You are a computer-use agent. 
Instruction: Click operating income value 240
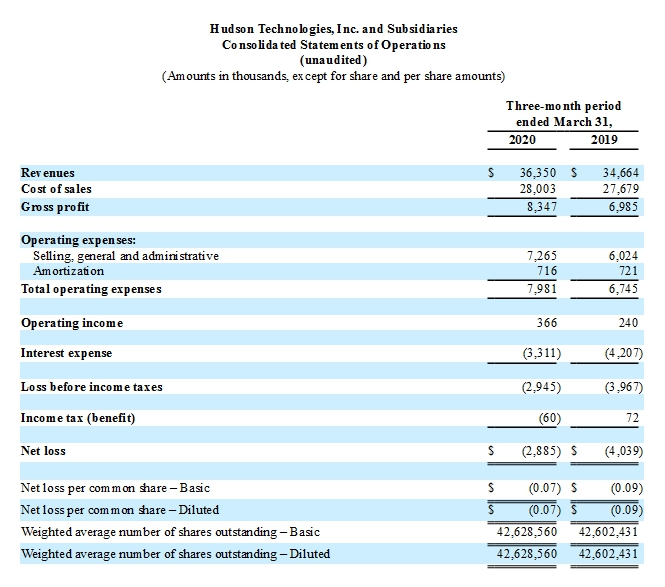pos(629,323)
